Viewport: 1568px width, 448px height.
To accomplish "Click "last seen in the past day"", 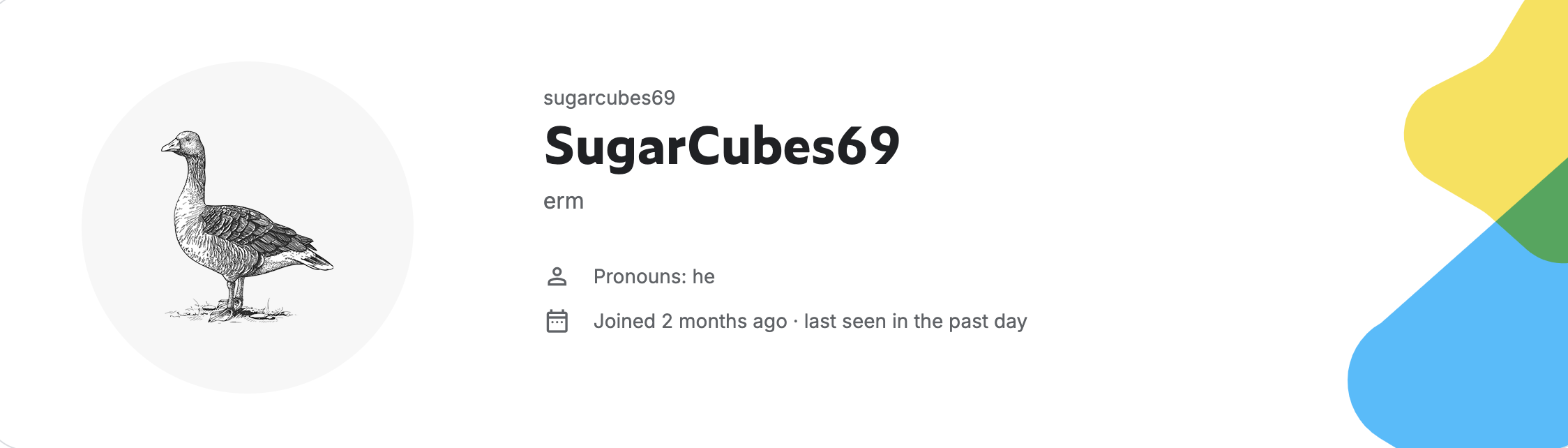I will (x=916, y=322).
